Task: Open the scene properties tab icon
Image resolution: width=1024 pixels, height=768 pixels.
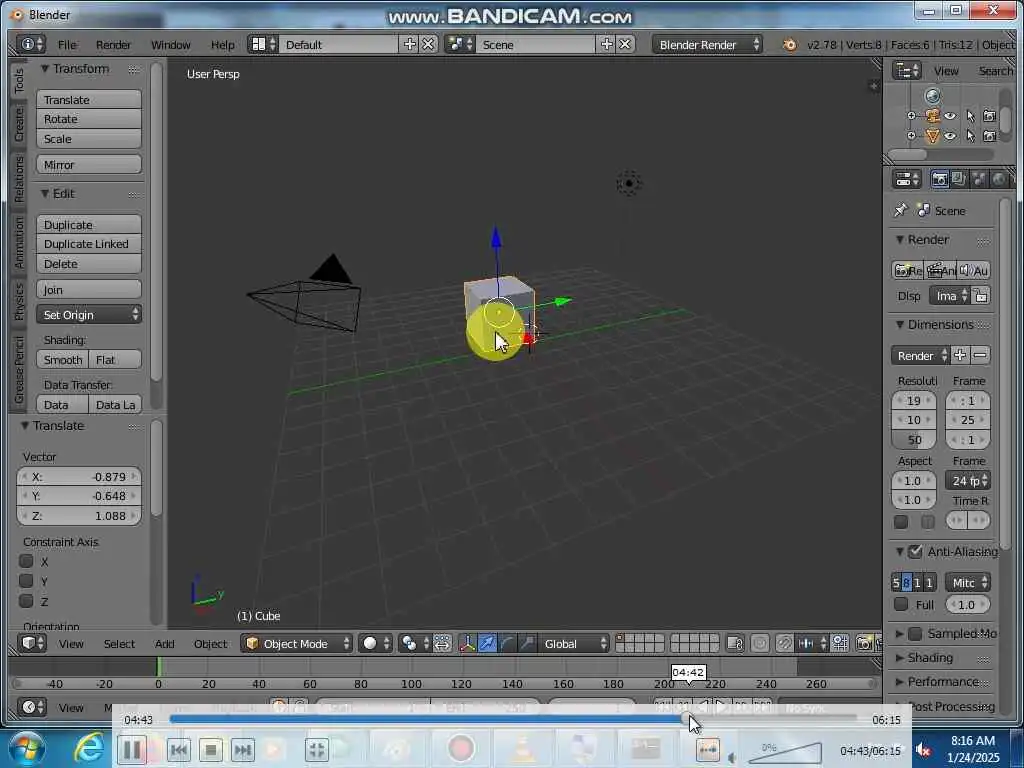Action: (x=978, y=179)
